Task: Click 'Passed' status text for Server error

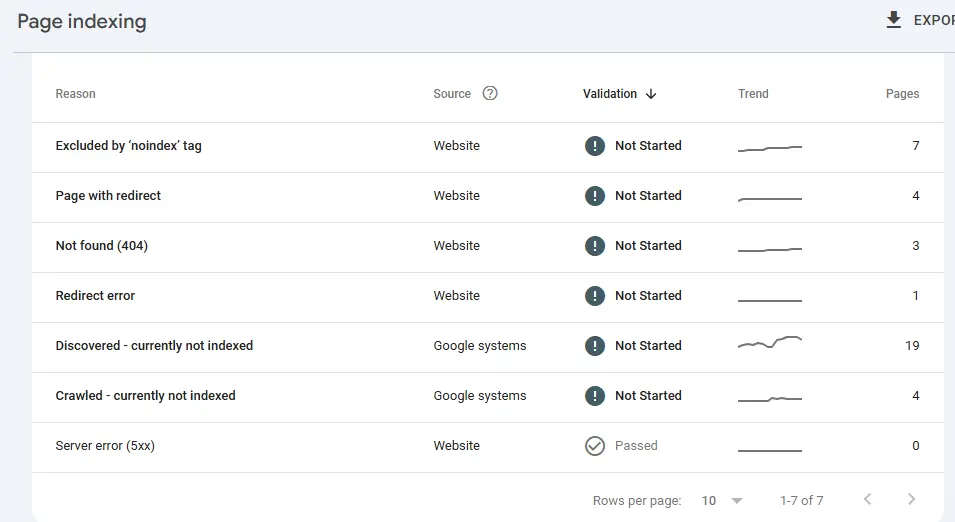Action: (x=636, y=445)
